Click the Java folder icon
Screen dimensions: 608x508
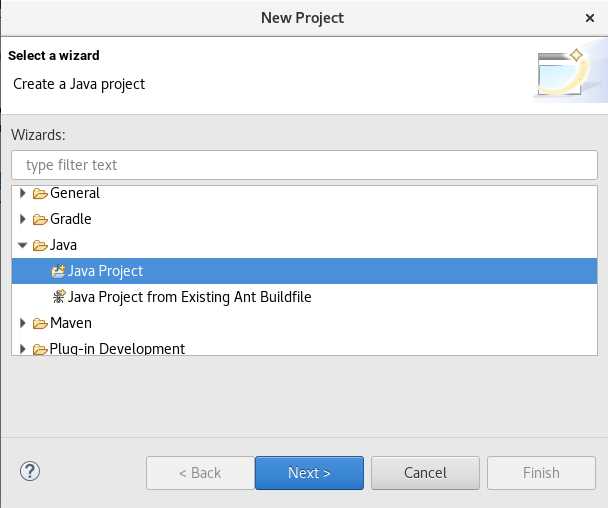pyautogui.click(x=40, y=245)
